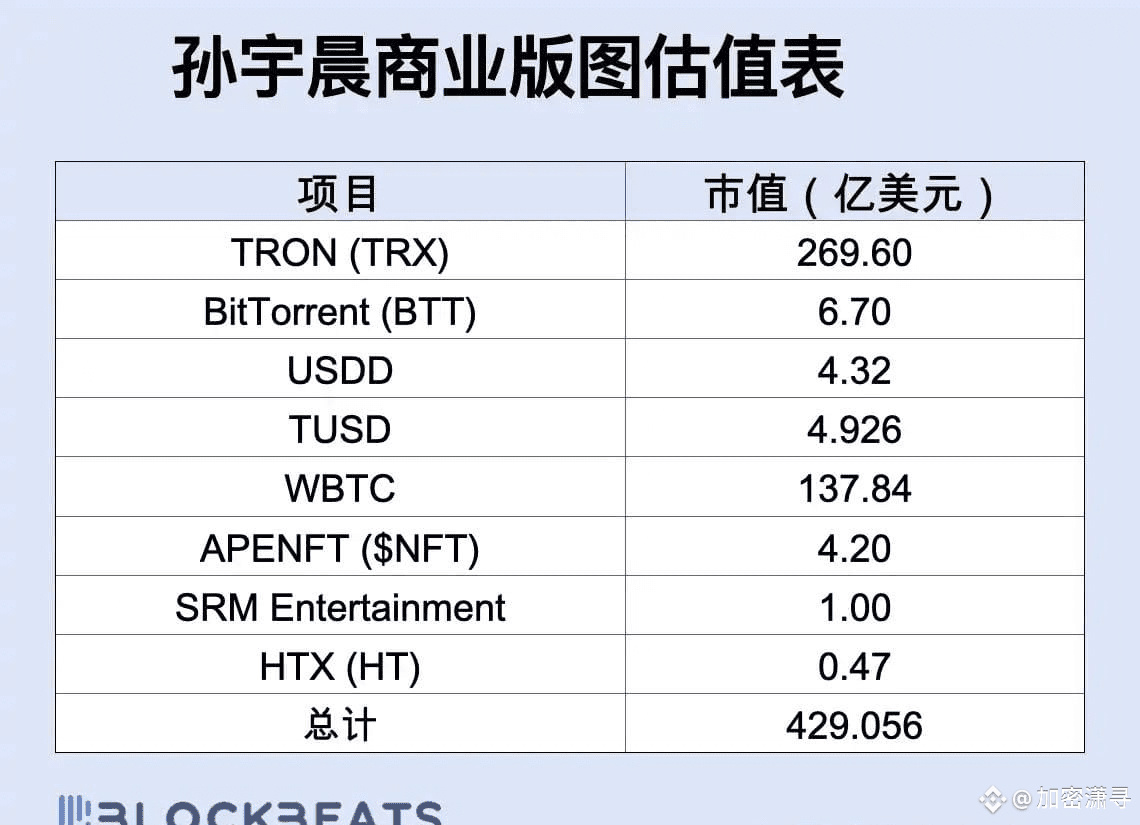Click the TRON (TRX) cell

[339, 252]
